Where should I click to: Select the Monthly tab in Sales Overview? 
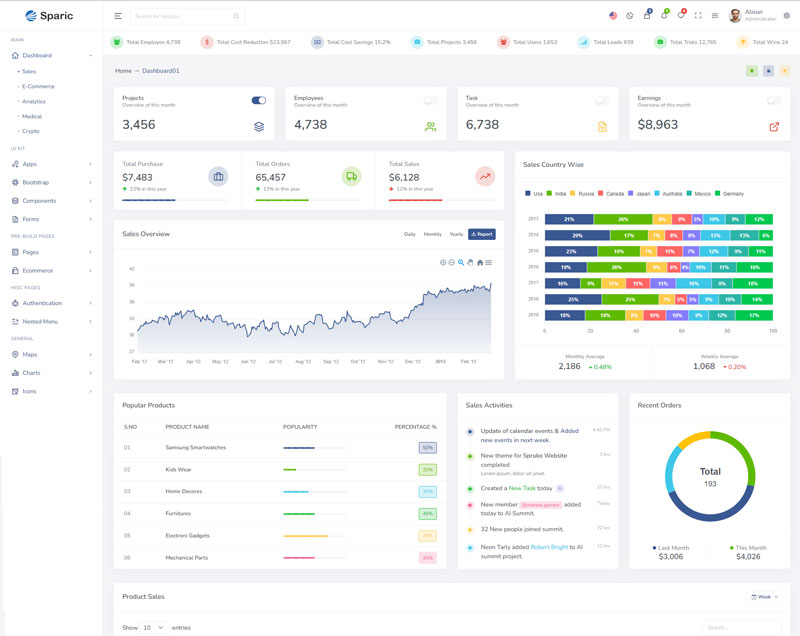(432, 234)
